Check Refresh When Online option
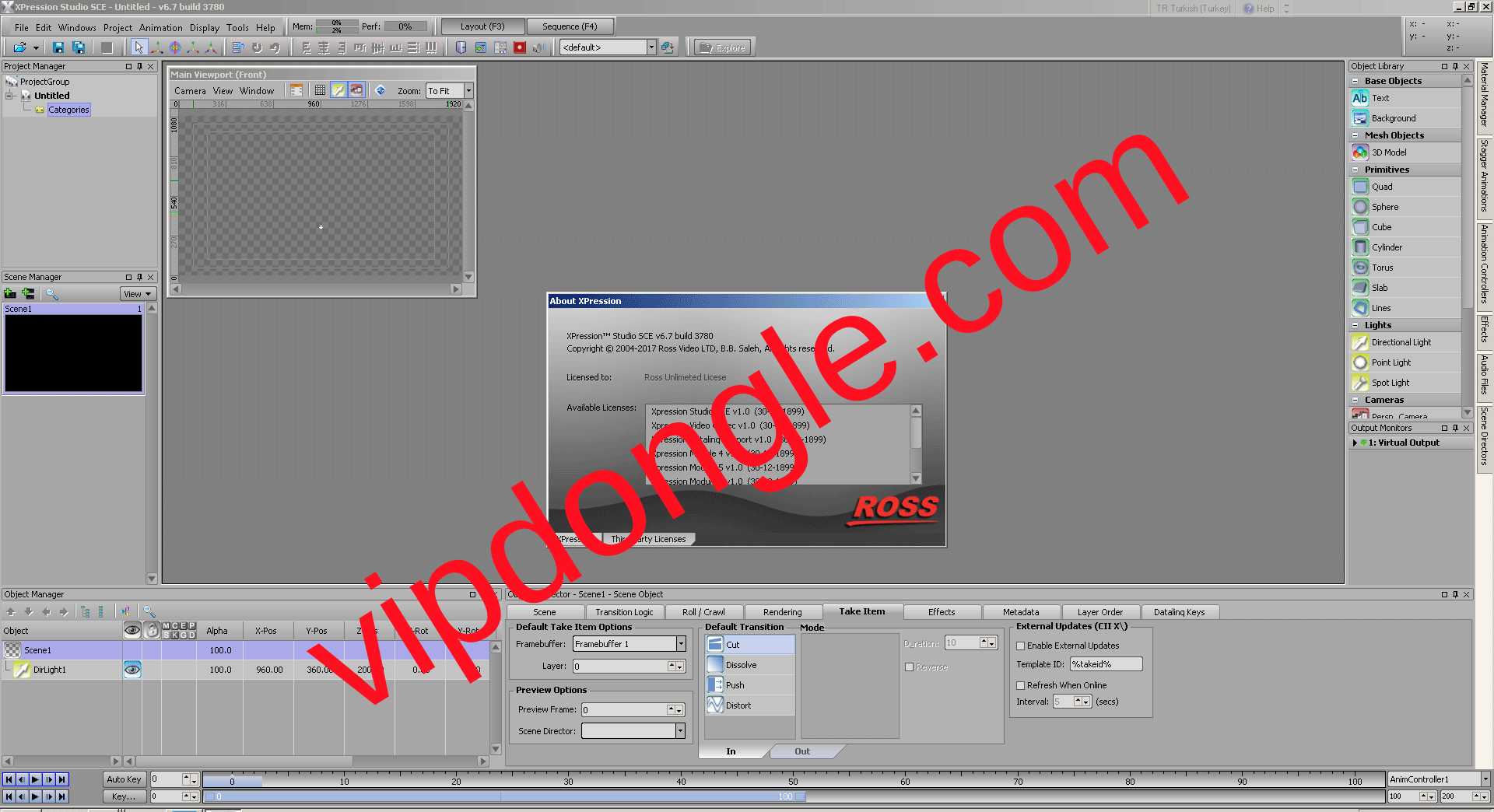Image resolution: width=1494 pixels, height=812 pixels. click(x=1021, y=685)
